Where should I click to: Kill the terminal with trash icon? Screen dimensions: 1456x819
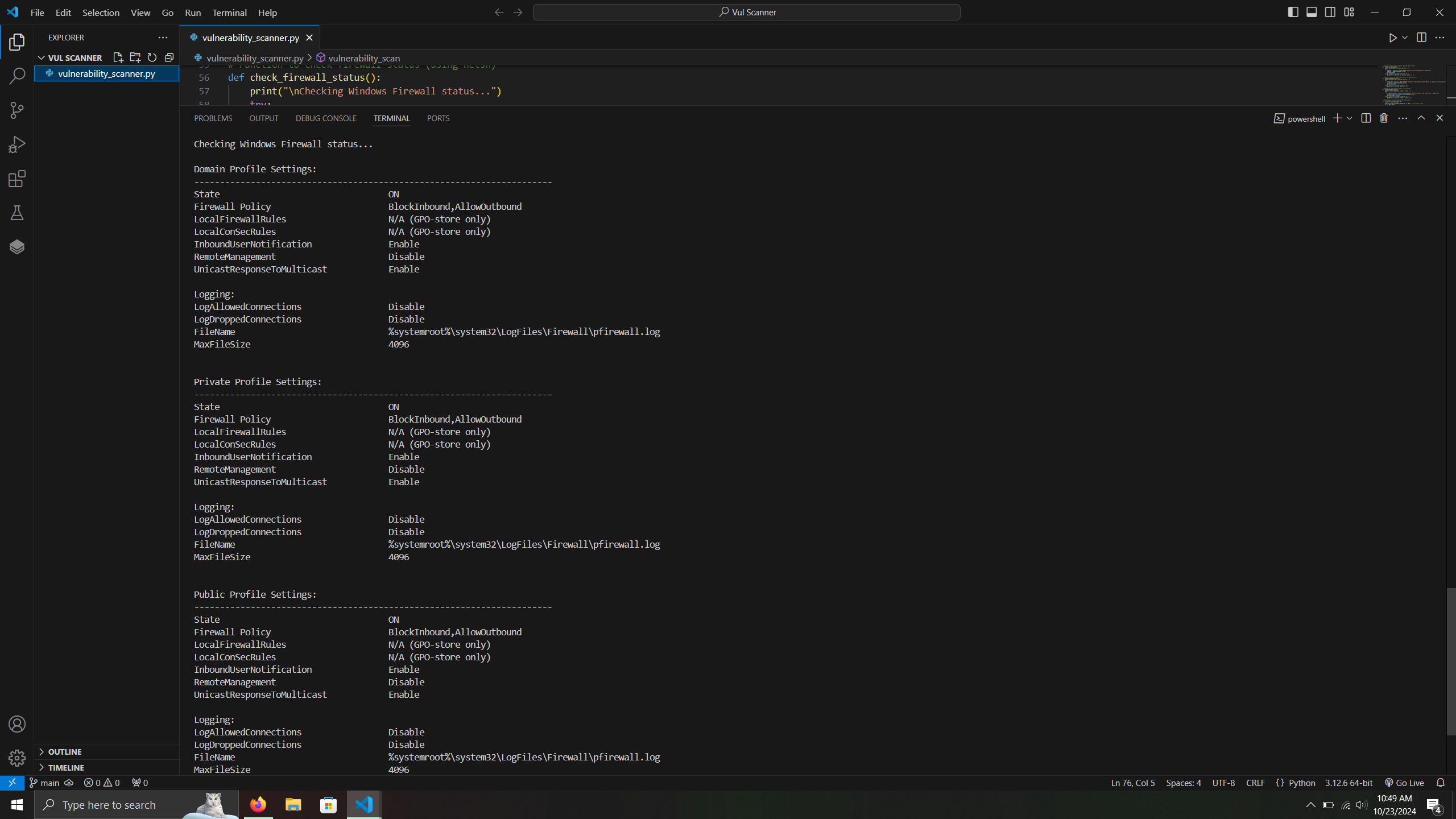(x=1384, y=118)
